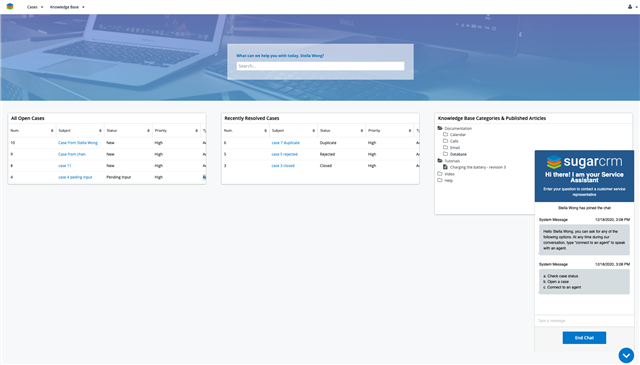This screenshot has width=640, height=365.
Task: Select the Database category
Action: coord(458,154)
